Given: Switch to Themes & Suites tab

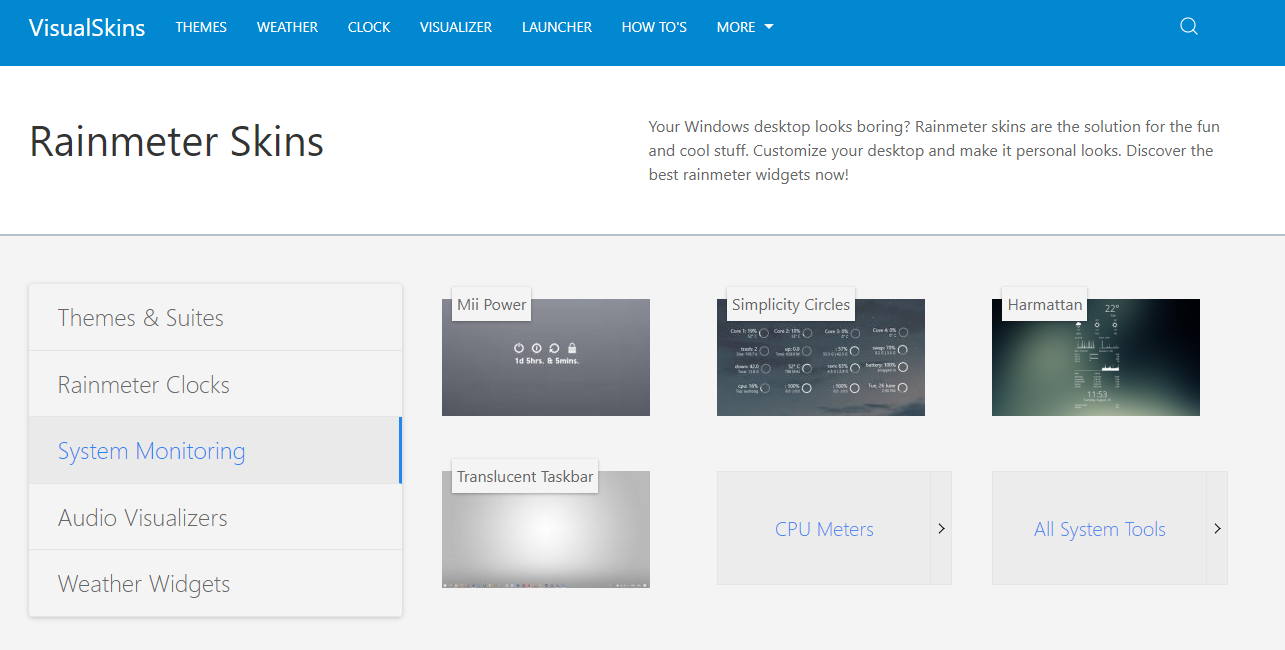Looking at the screenshot, I should click(x=215, y=318).
